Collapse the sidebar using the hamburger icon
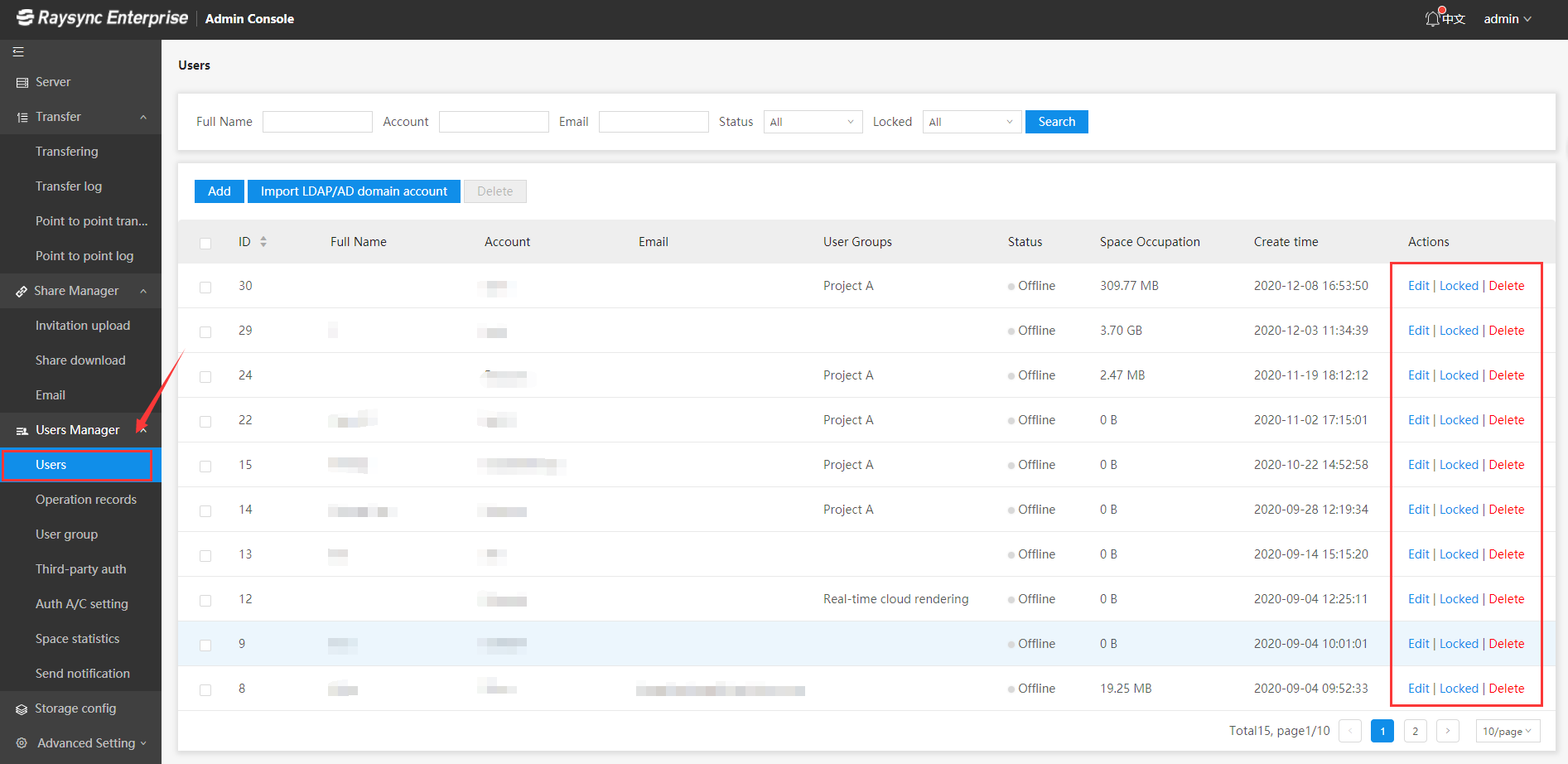The image size is (1568, 764). click(x=18, y=51)
